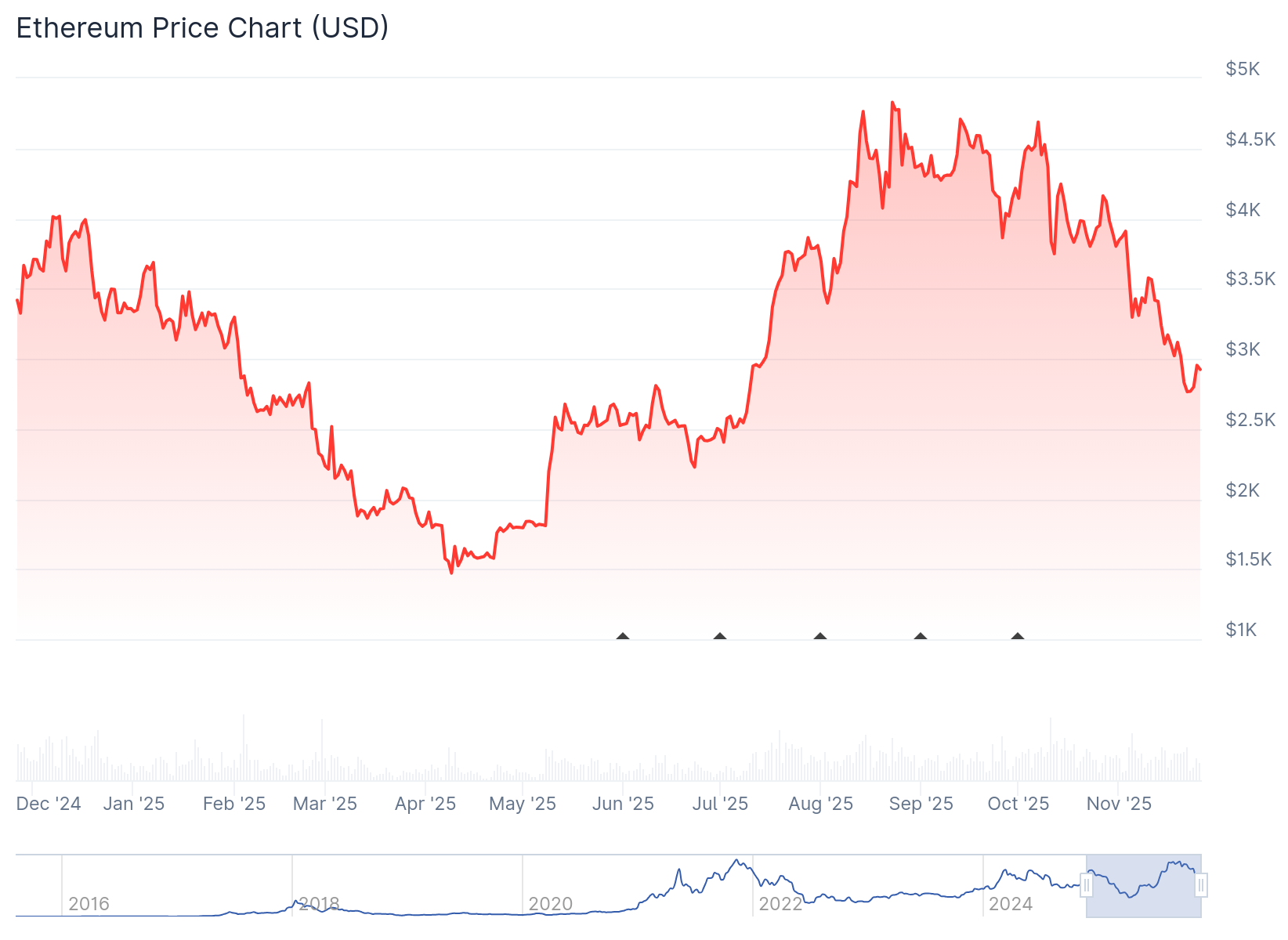Grab the left navigator range handle

[x=1087, y=886]
